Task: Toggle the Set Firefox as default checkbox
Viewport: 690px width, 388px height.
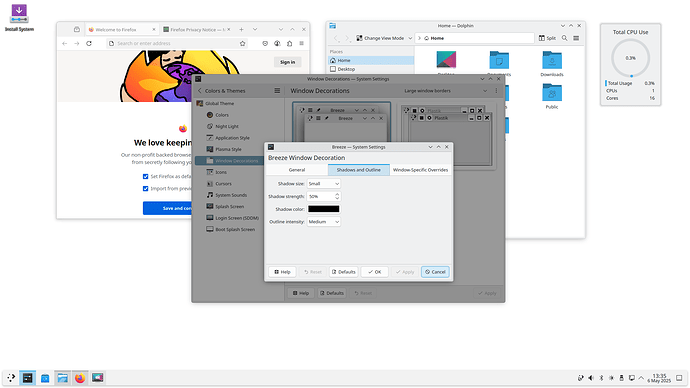Action: [x=145, y=176]
